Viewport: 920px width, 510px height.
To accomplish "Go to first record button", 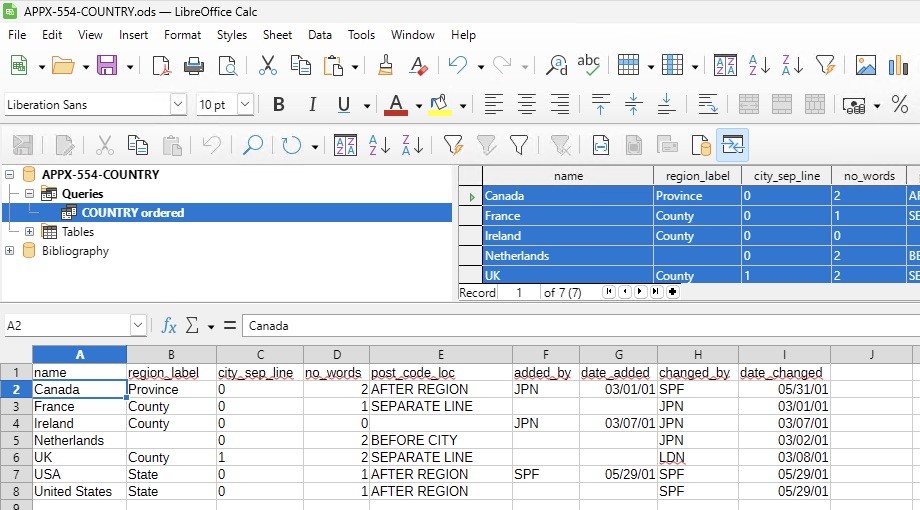I will pyautogui.click(x=609, y=292).
